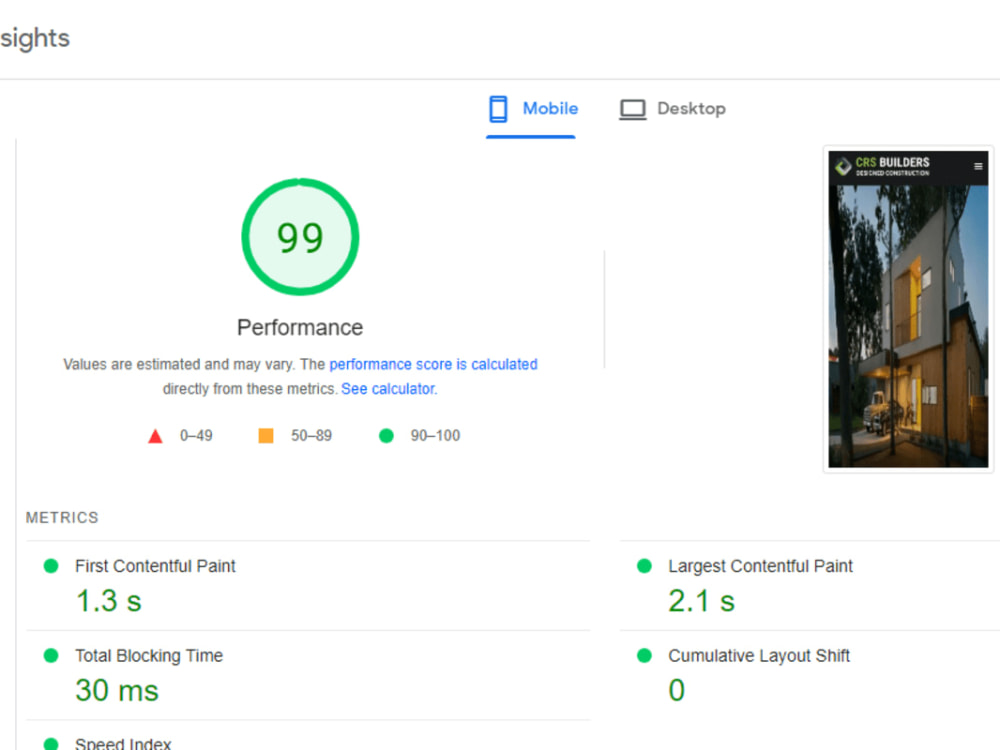Click the orange square 50–89 legend icon
This screenshot has height=750, width=1000.
point(266,436)
